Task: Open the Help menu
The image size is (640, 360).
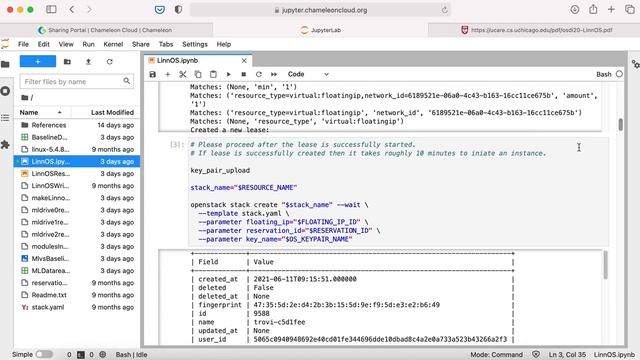Action: click(x=223, y=44)
